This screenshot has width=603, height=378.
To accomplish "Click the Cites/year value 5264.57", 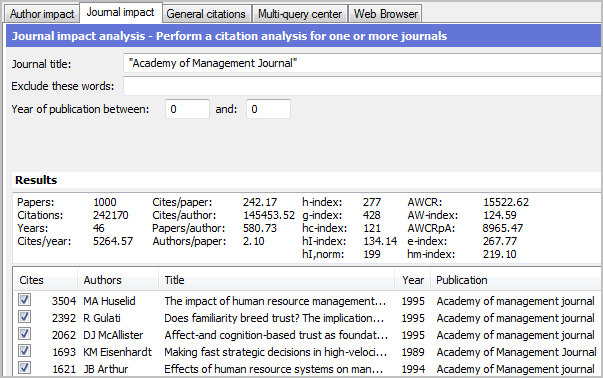I will 113,241.
